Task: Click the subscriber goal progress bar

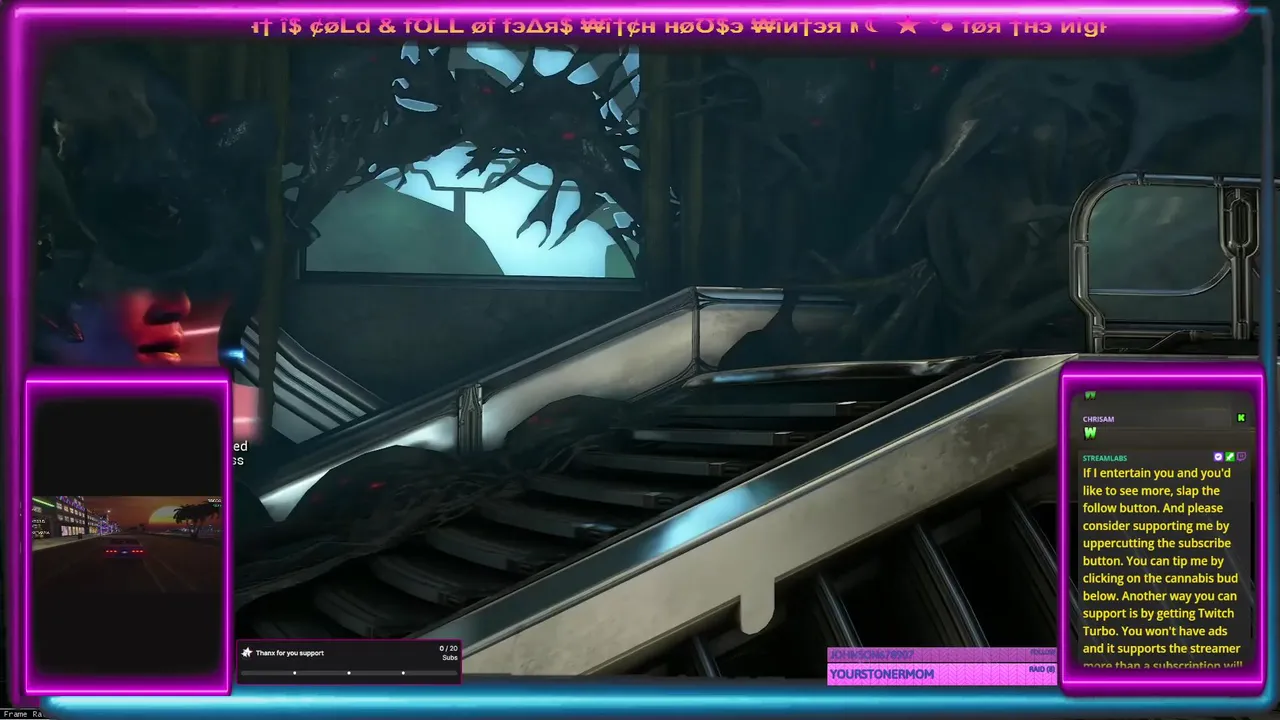Action: (349, 673)
